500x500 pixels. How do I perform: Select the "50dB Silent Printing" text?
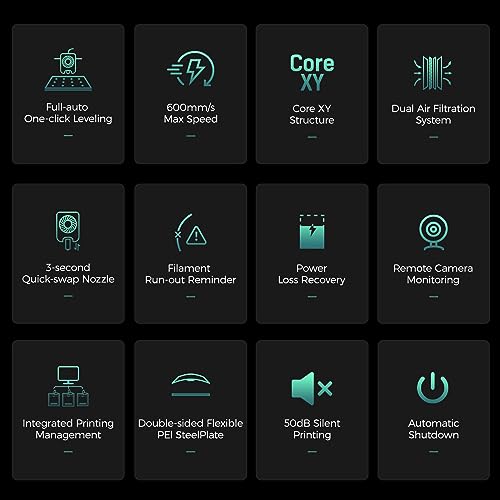[312, 429]
